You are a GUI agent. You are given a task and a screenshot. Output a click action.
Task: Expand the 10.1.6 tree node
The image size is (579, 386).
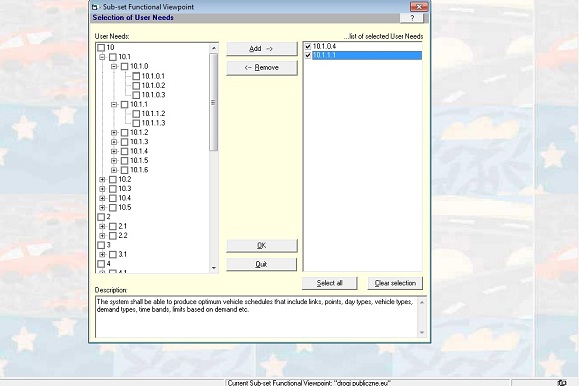click(114, 170)
